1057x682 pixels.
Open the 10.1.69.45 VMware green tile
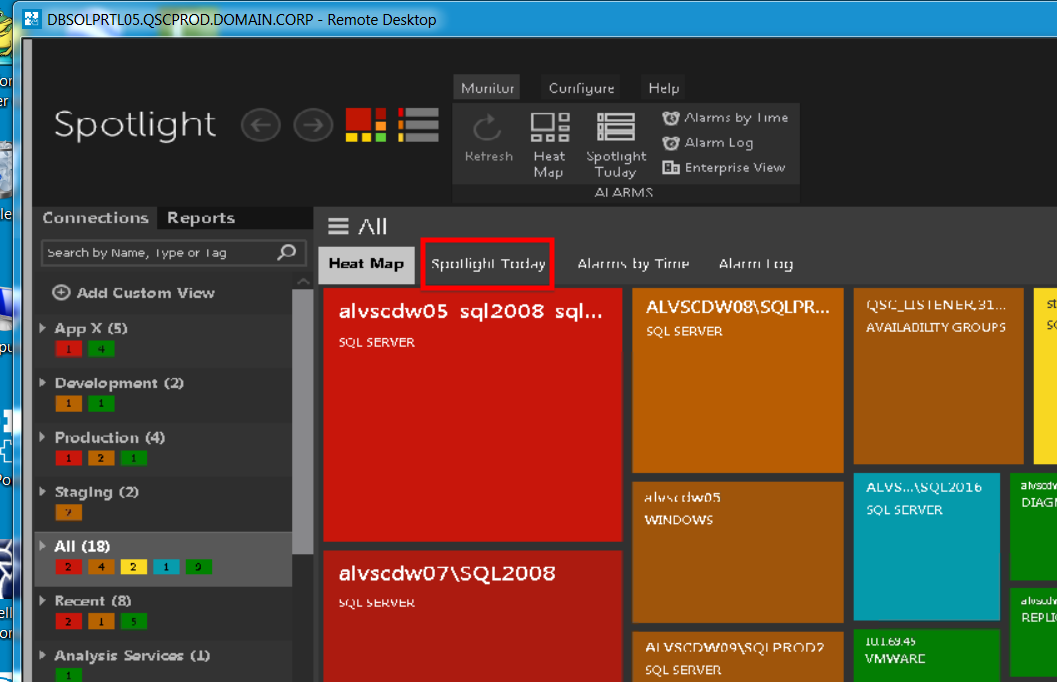coord(927,656)
